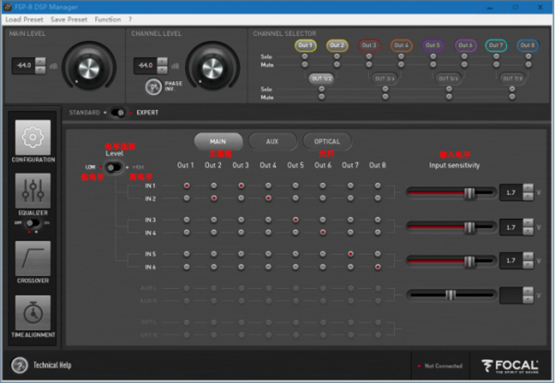Increase IN 3/4 input sensitivity

528,223
